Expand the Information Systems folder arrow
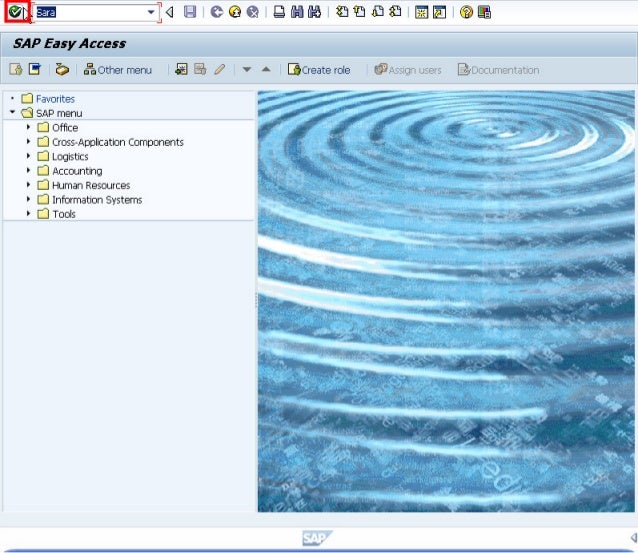This screenshot has height=553, width=638. click(x=28, y=199)
